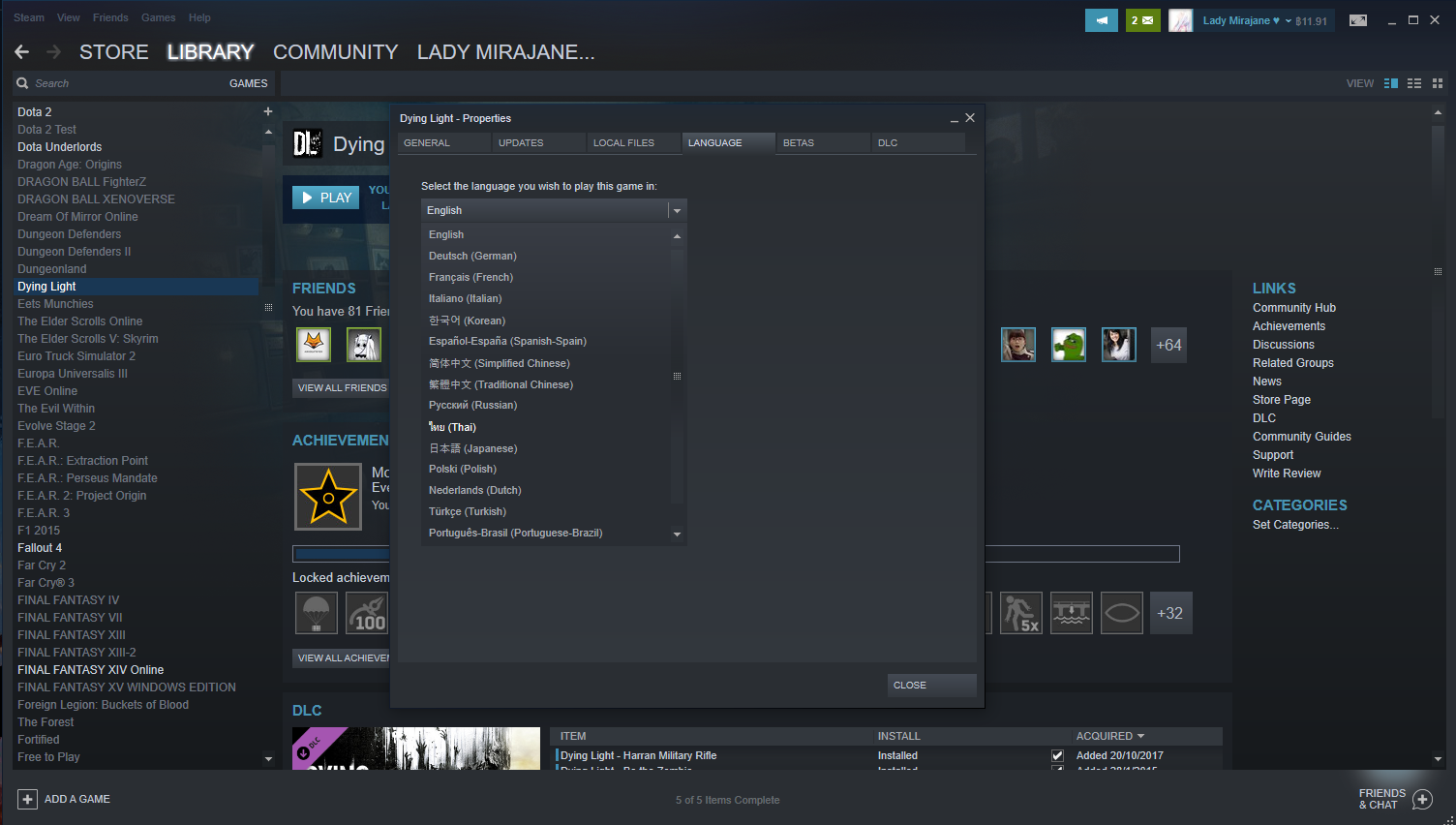Open the Friends menu
The width and height of the screenshot is (1456, 825).
pyautogui.click(x=110, y=17)
